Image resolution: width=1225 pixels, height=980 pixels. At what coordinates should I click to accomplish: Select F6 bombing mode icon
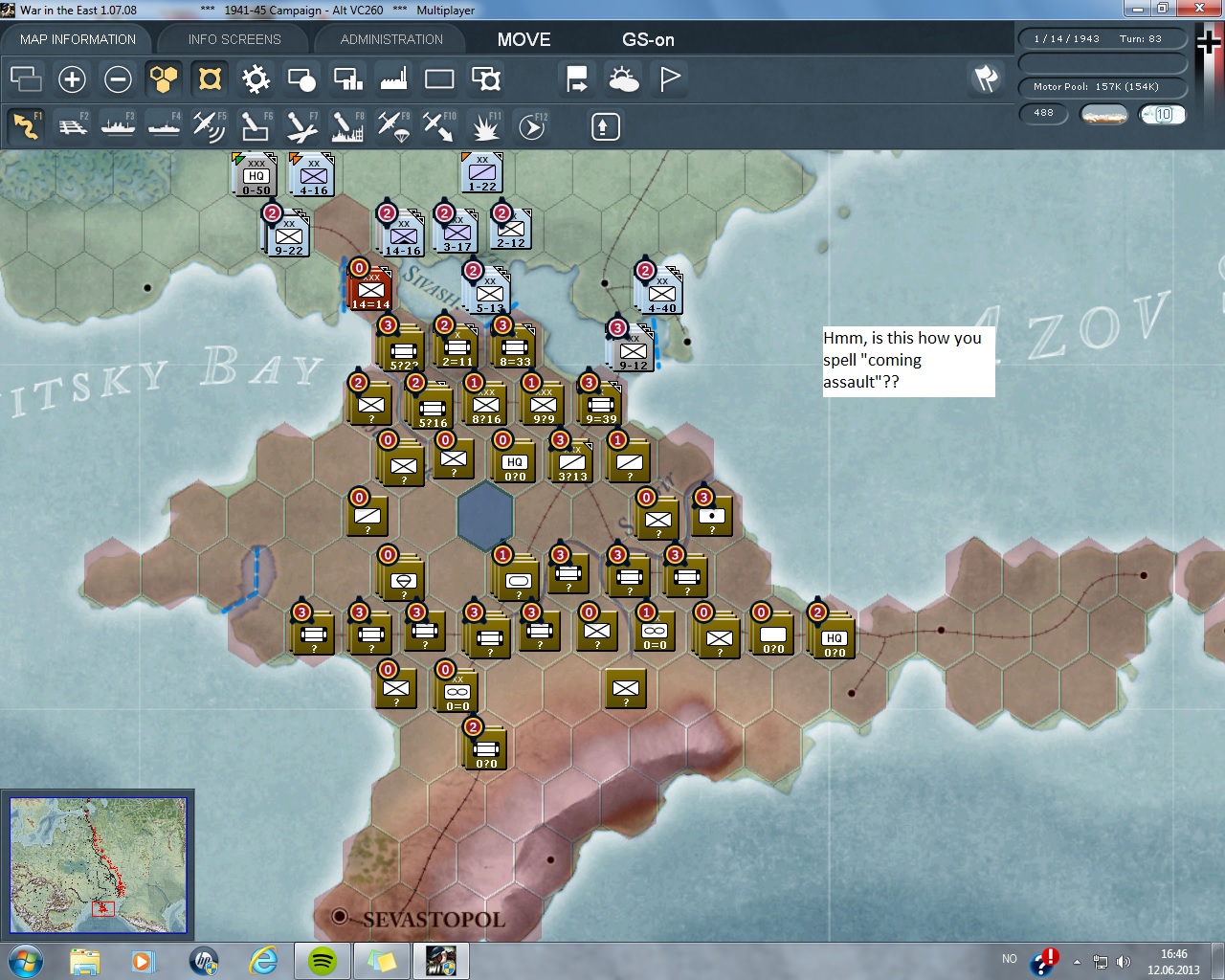click(x=256, y=126)
